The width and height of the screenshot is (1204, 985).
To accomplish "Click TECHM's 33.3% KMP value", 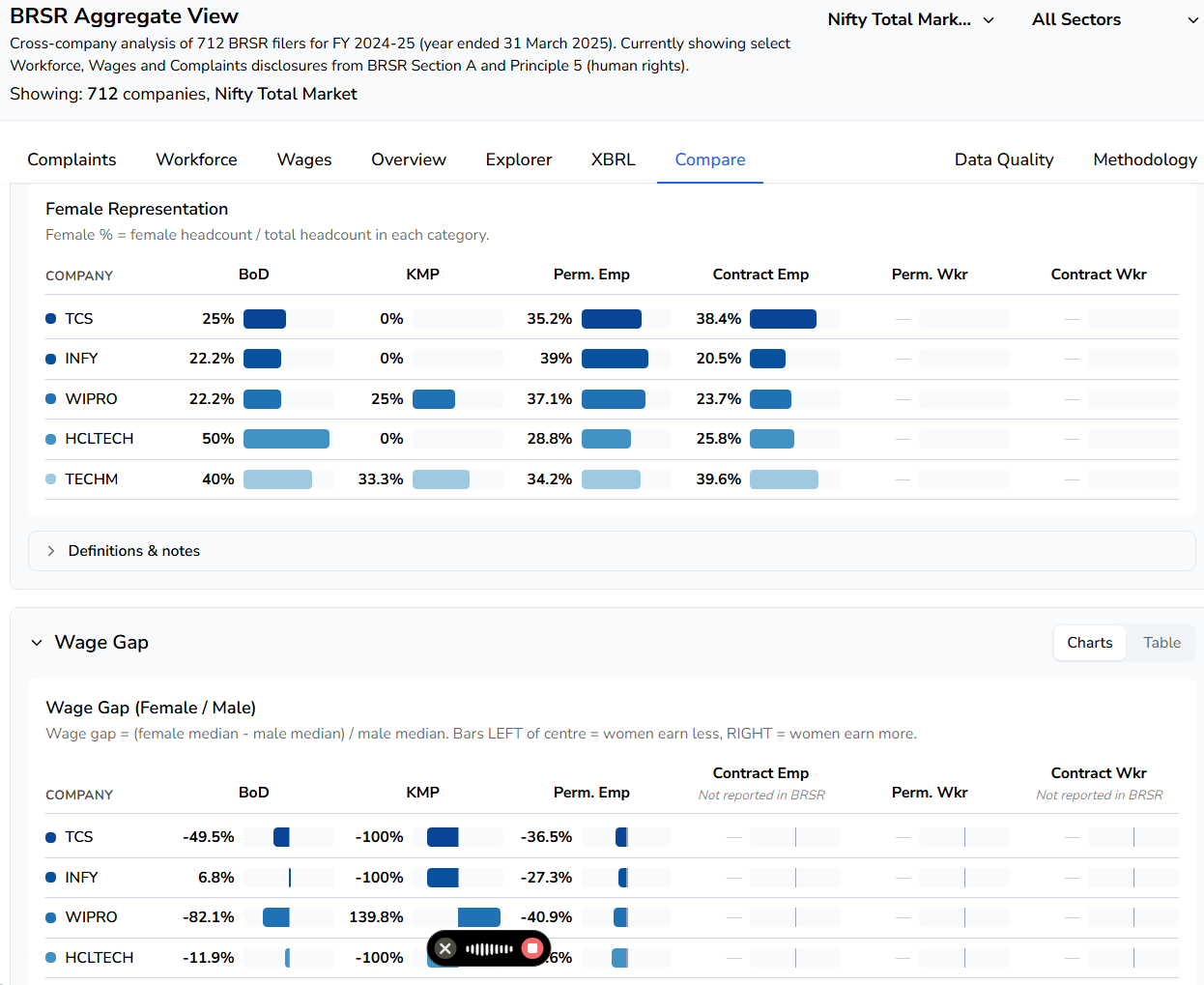I will (x=381, y=479).
